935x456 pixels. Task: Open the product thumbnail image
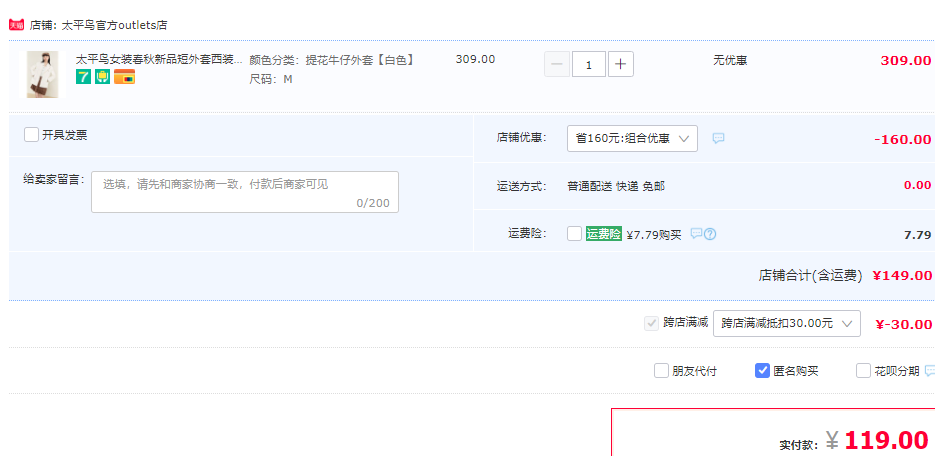(42, 75)
